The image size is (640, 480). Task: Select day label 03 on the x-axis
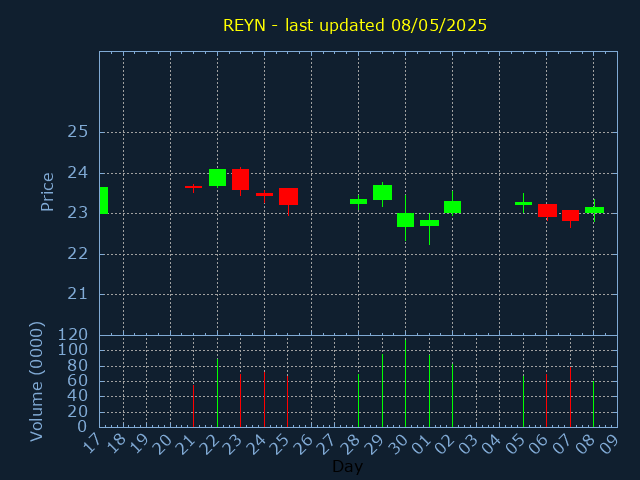[x=468, y=444]
